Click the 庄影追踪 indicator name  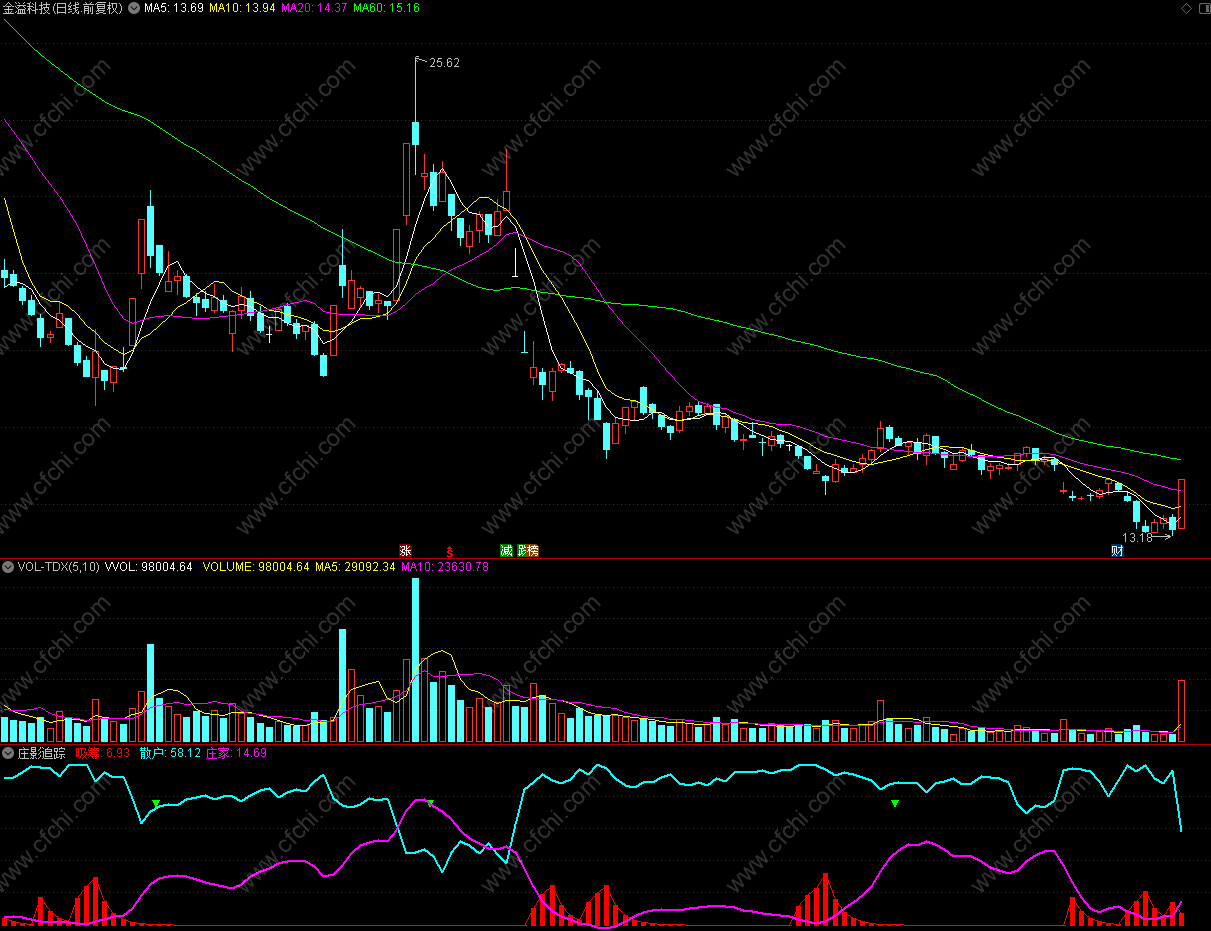pyautogui.click(x=41, y=753)
